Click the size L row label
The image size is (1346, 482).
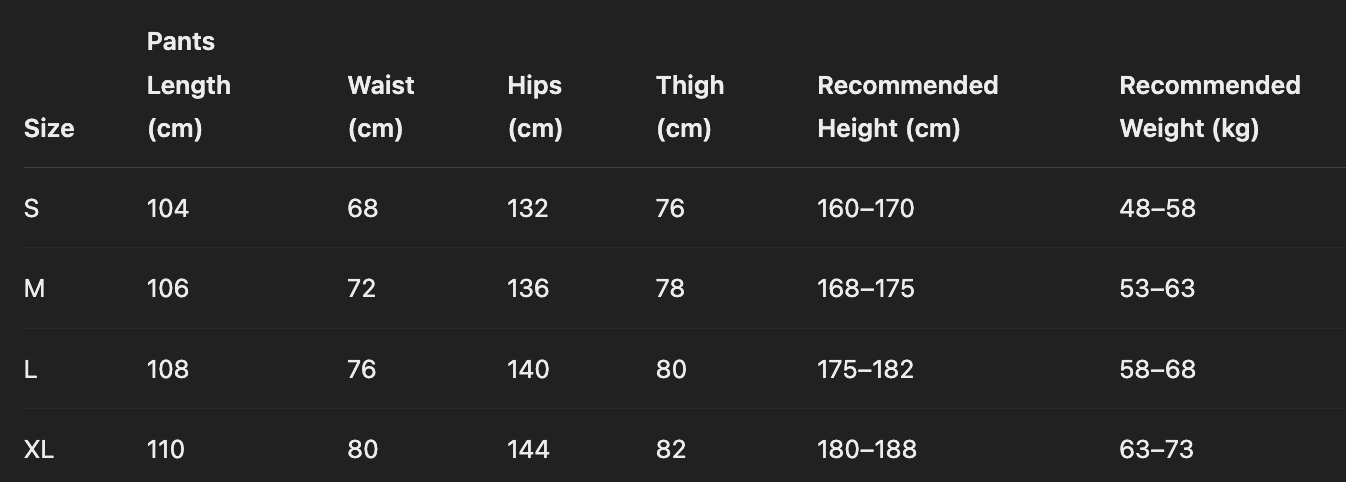click(x=31, y=370)
